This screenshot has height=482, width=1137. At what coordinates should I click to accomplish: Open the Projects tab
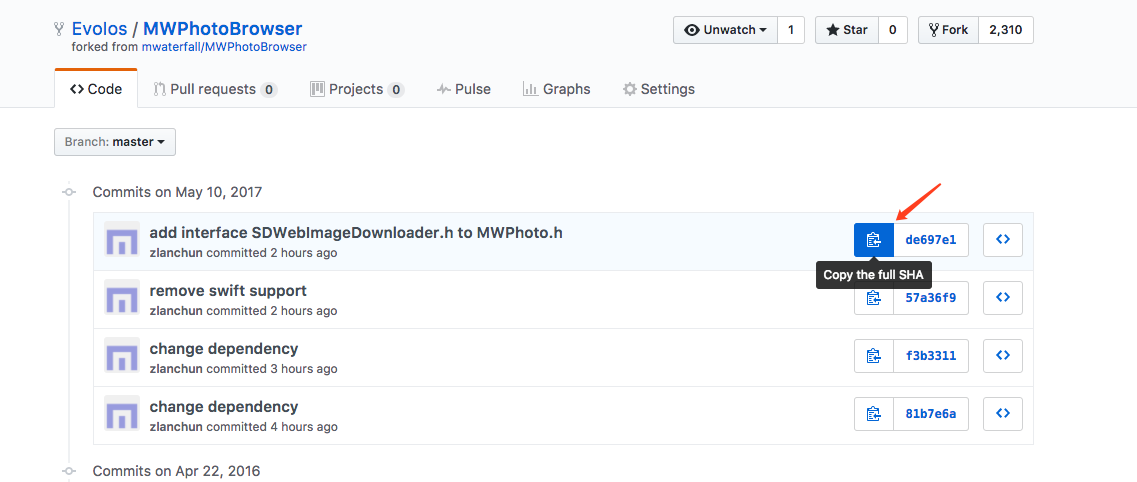[x=357, y=89]
